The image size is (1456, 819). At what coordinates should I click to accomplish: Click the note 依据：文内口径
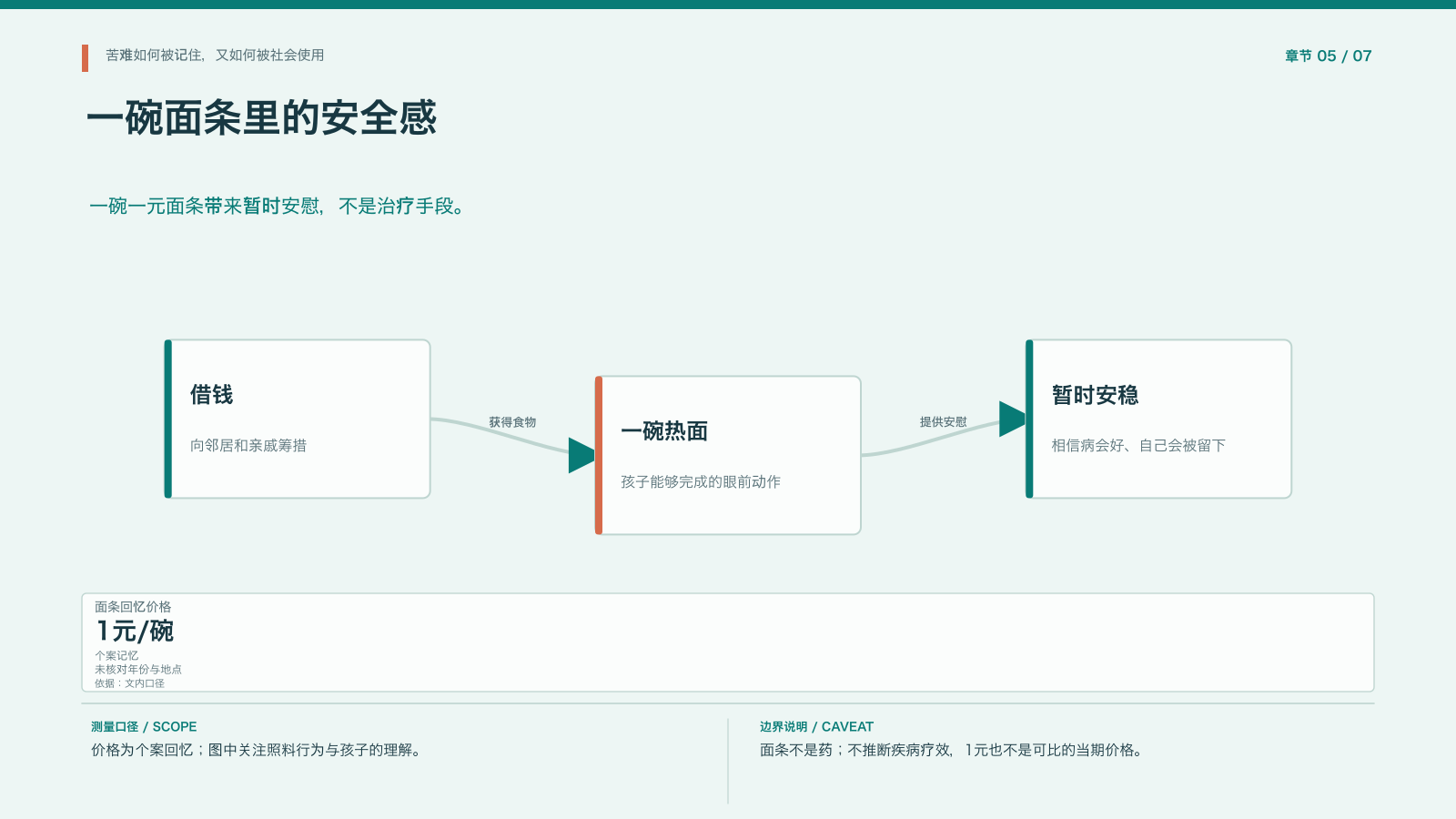pos(129,683)
